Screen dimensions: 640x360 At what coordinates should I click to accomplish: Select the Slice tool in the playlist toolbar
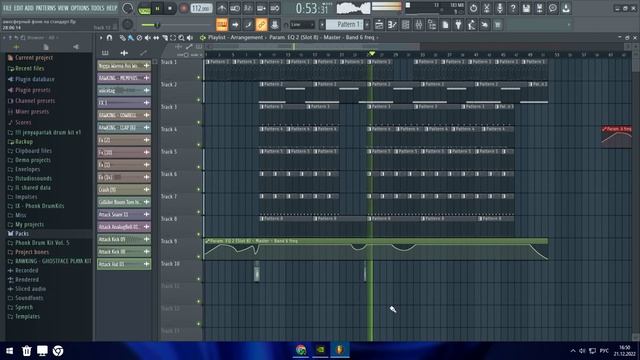pos(164,38)
